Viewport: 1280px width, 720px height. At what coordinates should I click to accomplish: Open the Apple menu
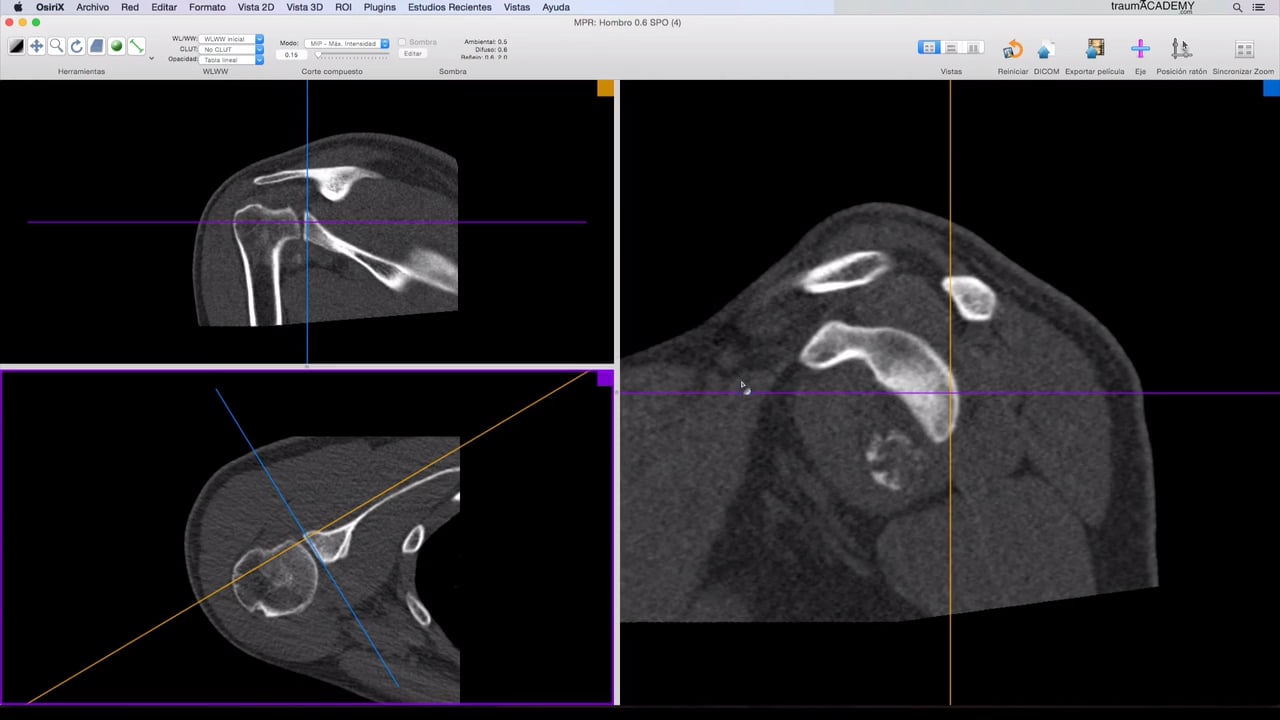tap(17, 7)
